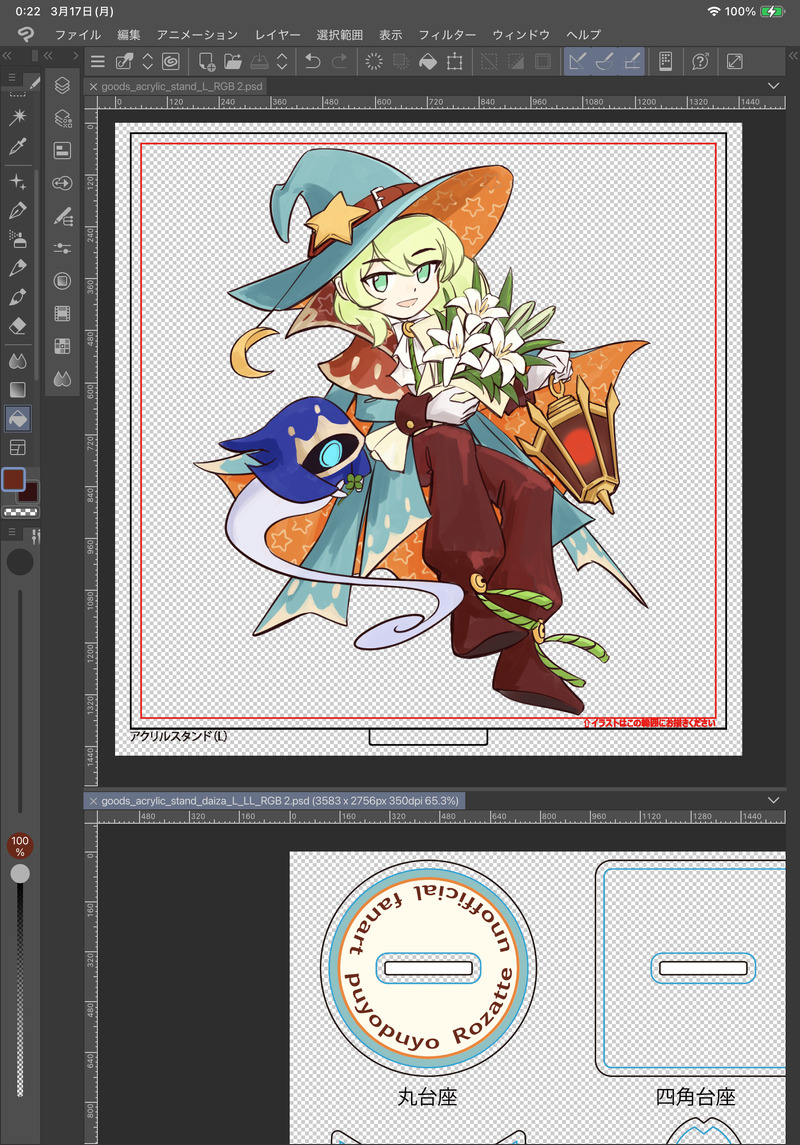The image size is (800, 1145).
Task: Select the main drawing color swatch
Action: [14, 480]
